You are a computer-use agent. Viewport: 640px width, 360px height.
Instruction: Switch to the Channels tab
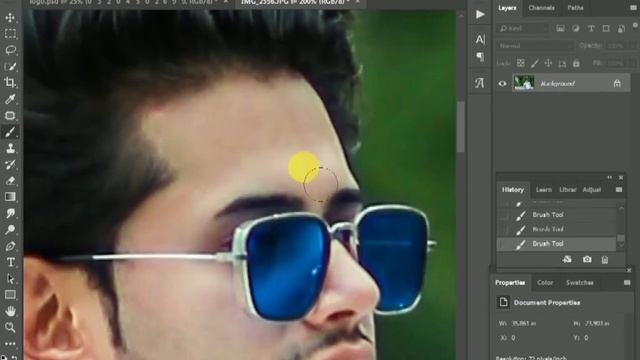[541, 8]
